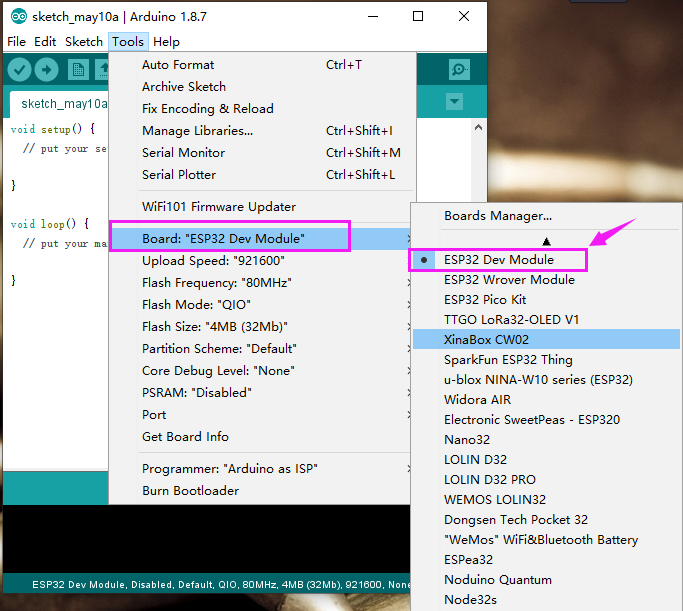
Task: Switch to sketch_may10a tab
Action: pos(64,104)
